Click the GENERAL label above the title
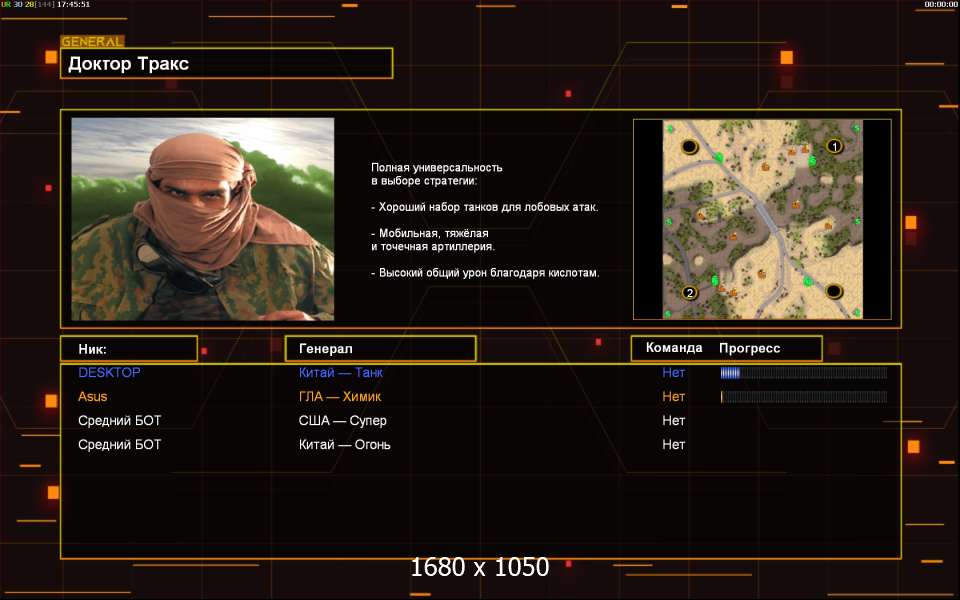Screen dimensions: 960x600 coord(92,42)
